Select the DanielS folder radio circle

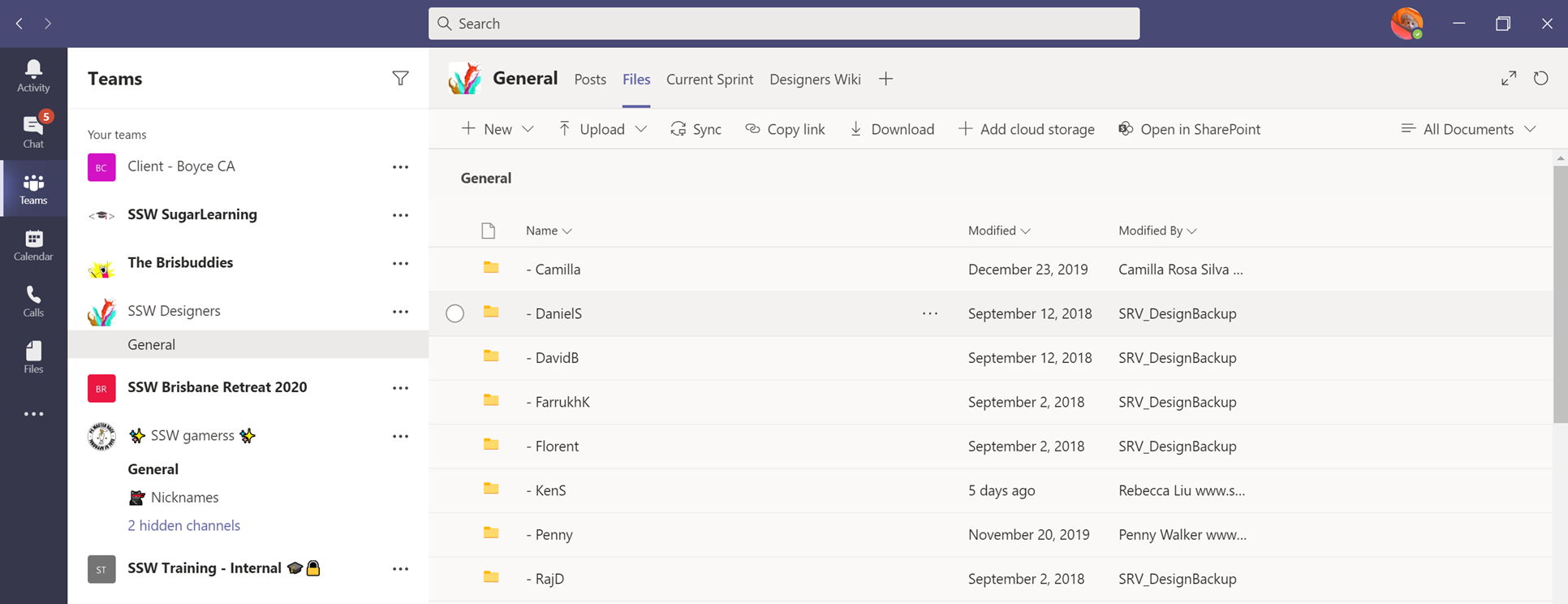tap(454, 313)
